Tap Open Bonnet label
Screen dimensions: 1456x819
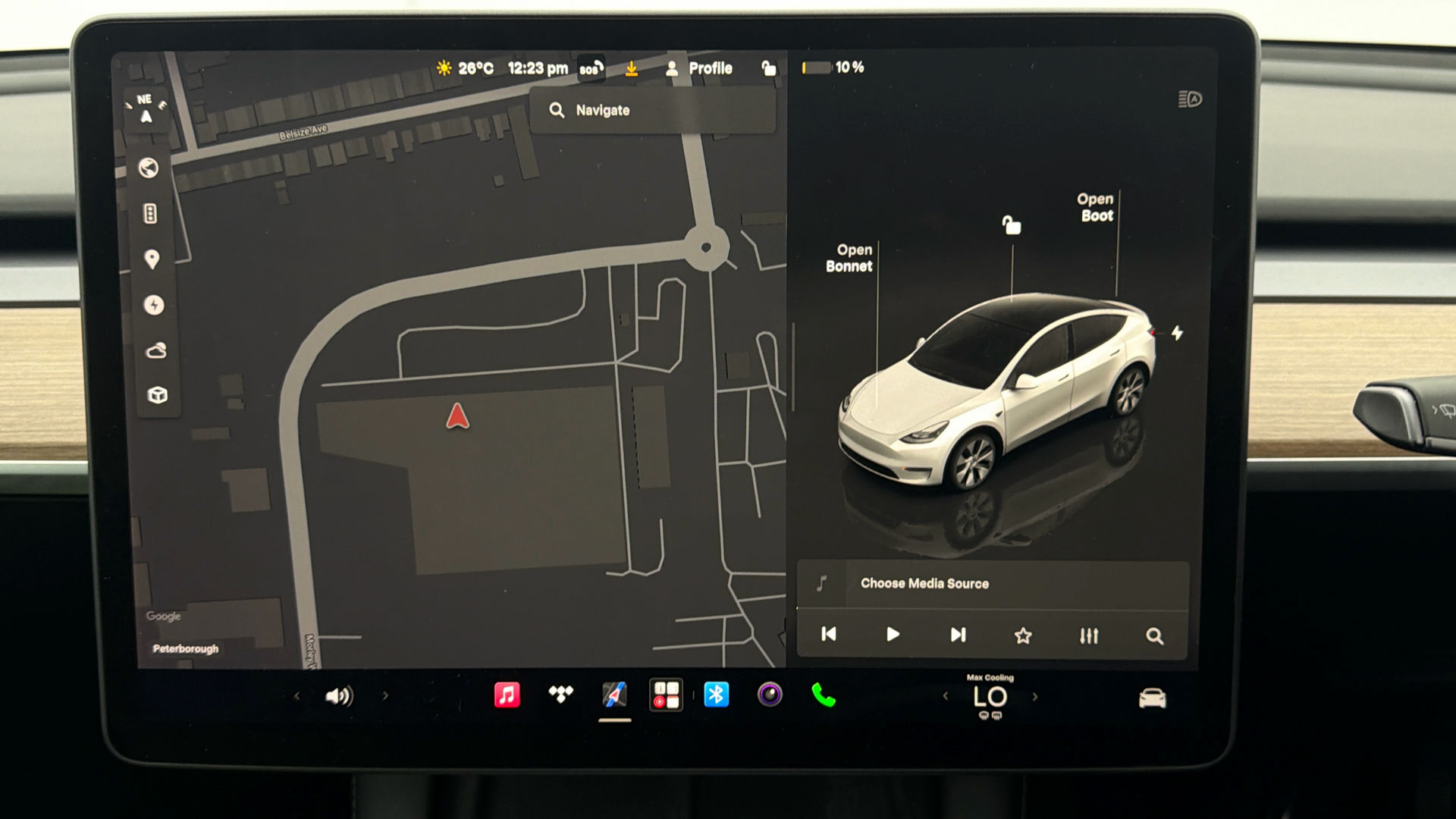tap(849, 258)
